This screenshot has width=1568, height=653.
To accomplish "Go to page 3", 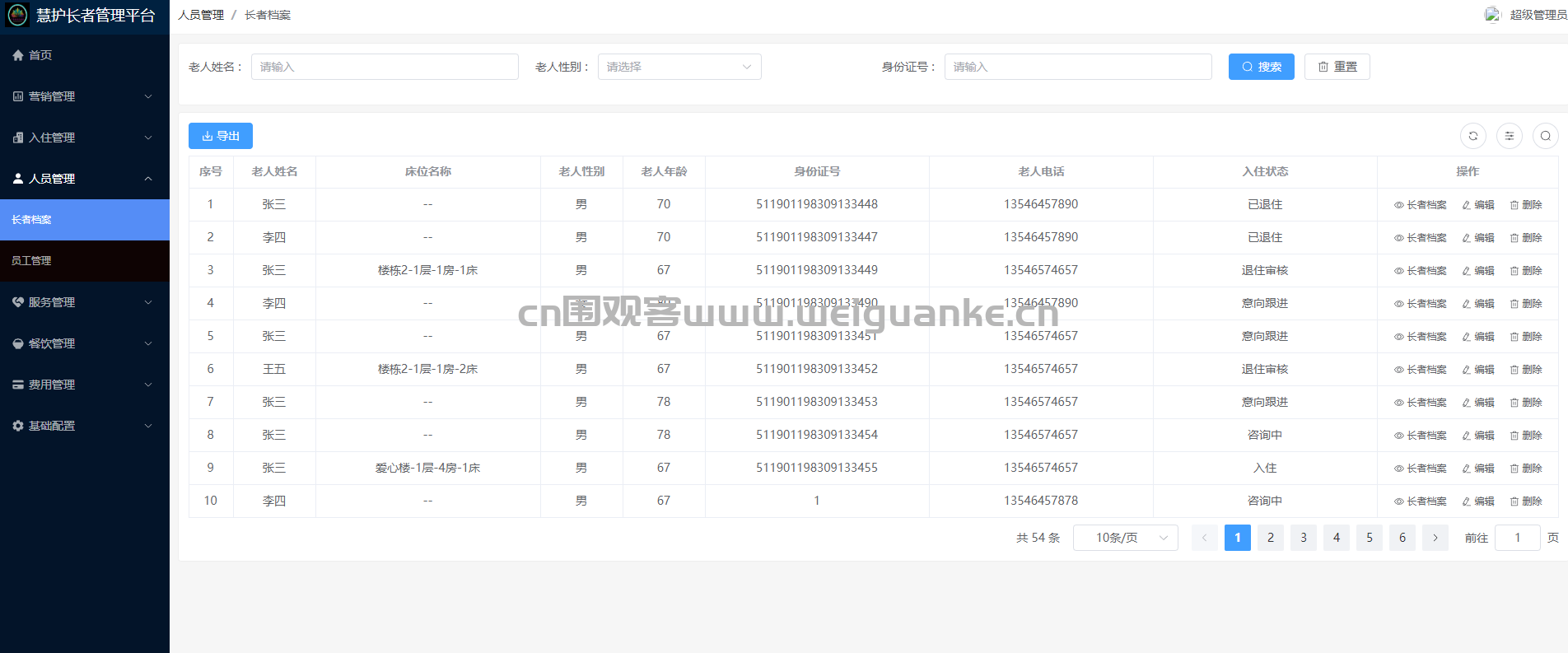I will tap(1304, 538).
